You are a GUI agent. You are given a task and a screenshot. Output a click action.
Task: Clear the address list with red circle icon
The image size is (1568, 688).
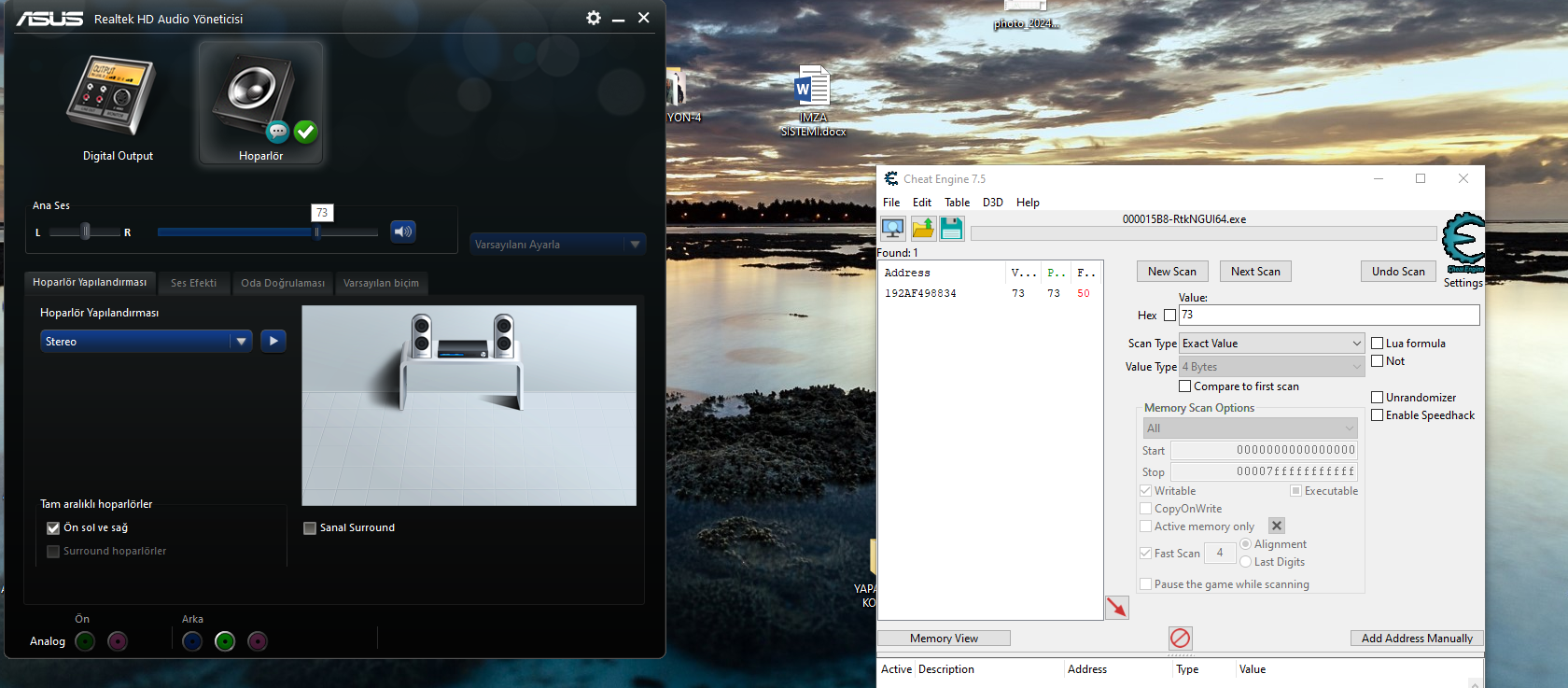tap(1181, 638)
